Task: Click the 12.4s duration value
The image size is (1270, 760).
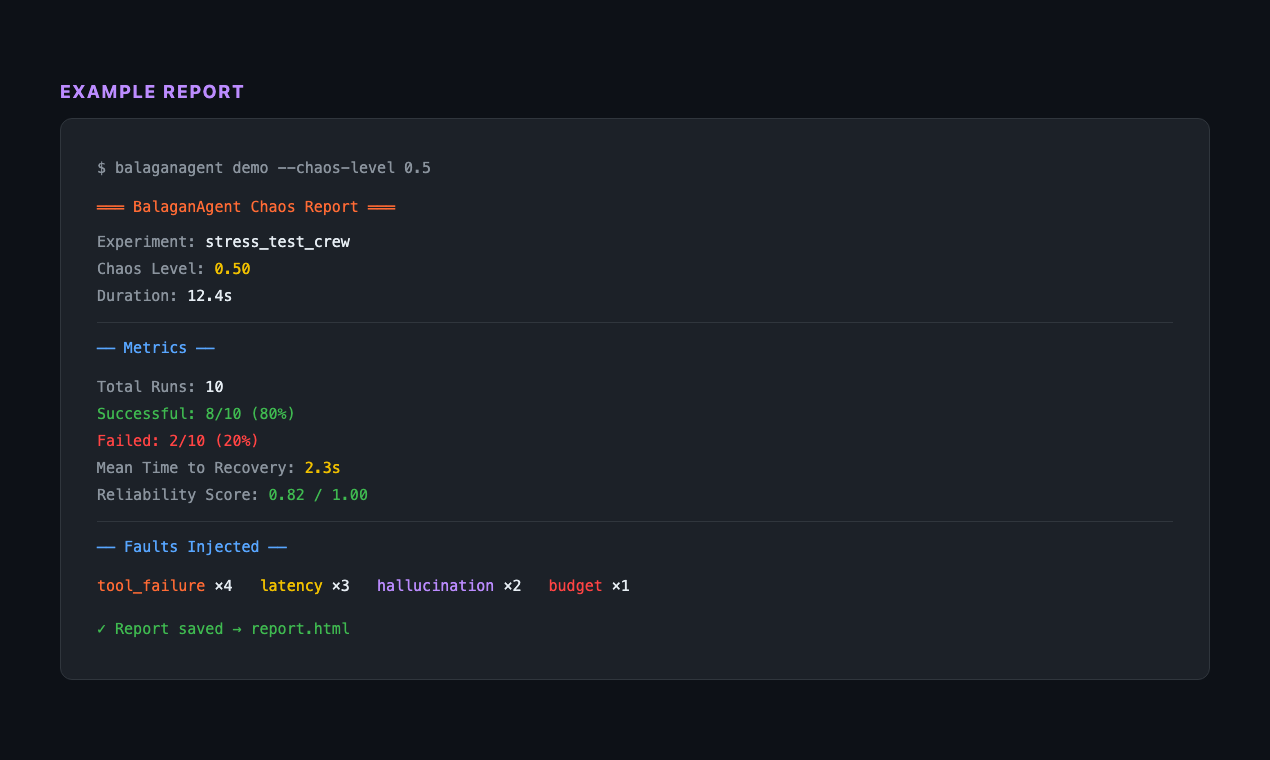Action: (209, 296)
